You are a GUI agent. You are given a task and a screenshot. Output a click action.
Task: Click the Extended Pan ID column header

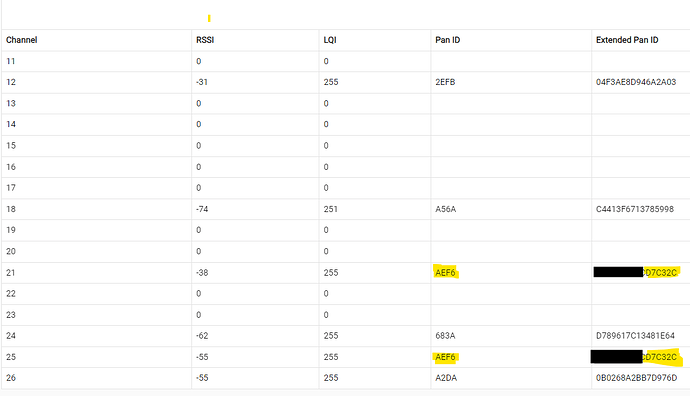627,40
